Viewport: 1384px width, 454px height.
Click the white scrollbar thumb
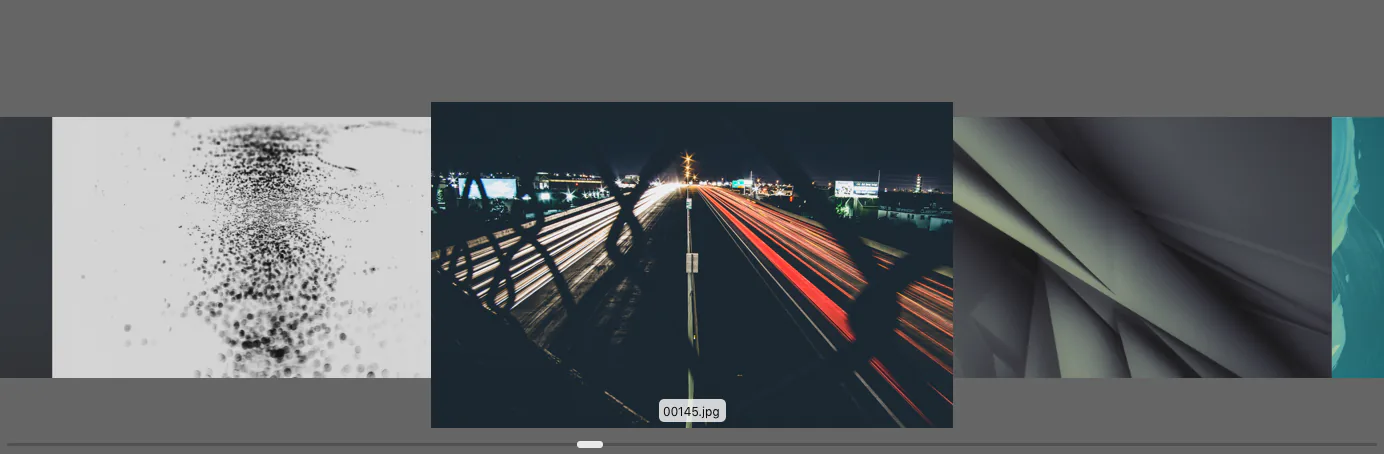pyautogui.click(x=590, y=444)
